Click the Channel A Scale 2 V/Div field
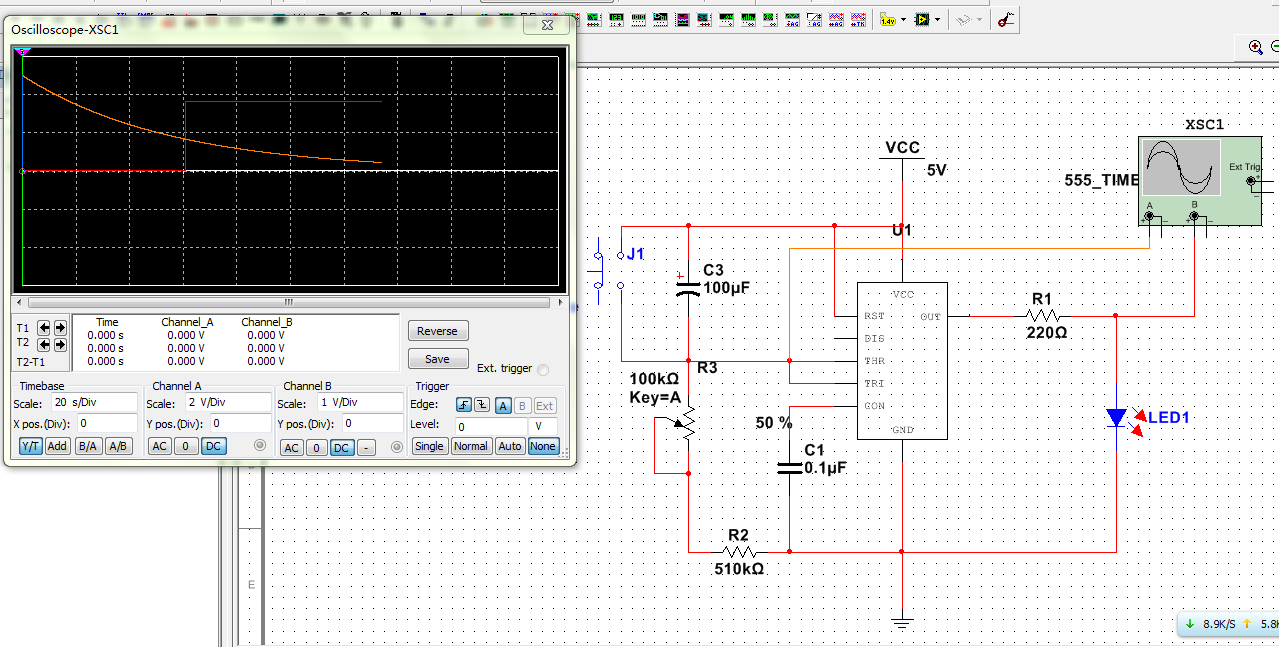Viewport: 1279px width, 647px height. pos(227,403)
